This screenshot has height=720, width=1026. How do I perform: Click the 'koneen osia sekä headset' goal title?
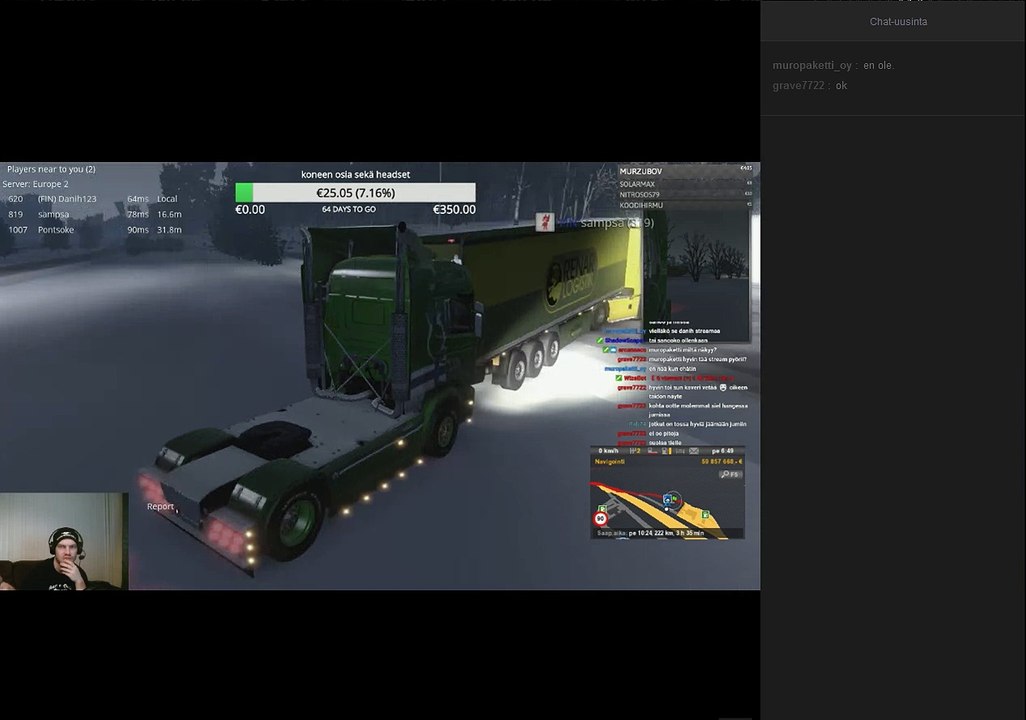tap(355, 174)
